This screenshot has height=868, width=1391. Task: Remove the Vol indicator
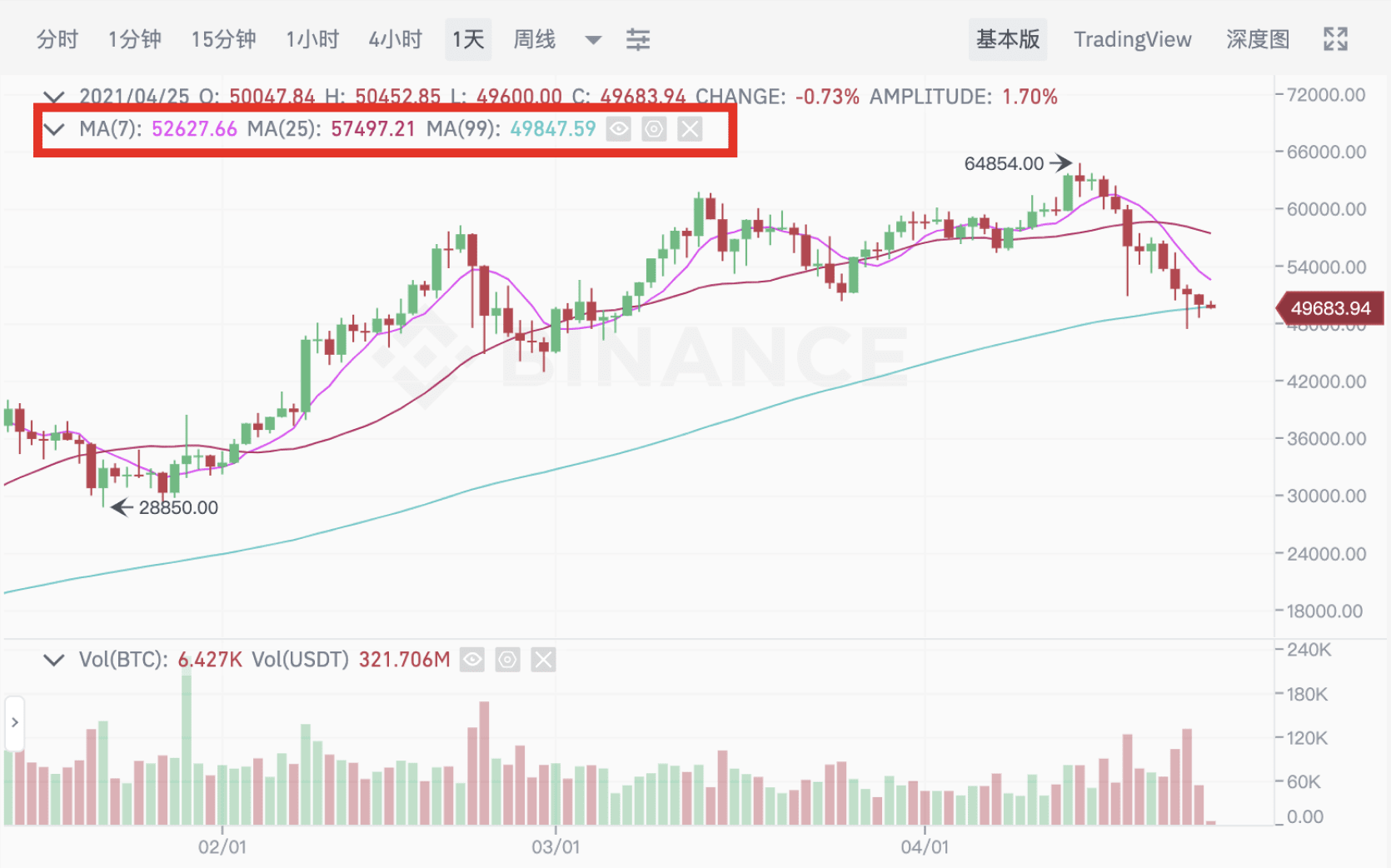(x=543, y=661)
